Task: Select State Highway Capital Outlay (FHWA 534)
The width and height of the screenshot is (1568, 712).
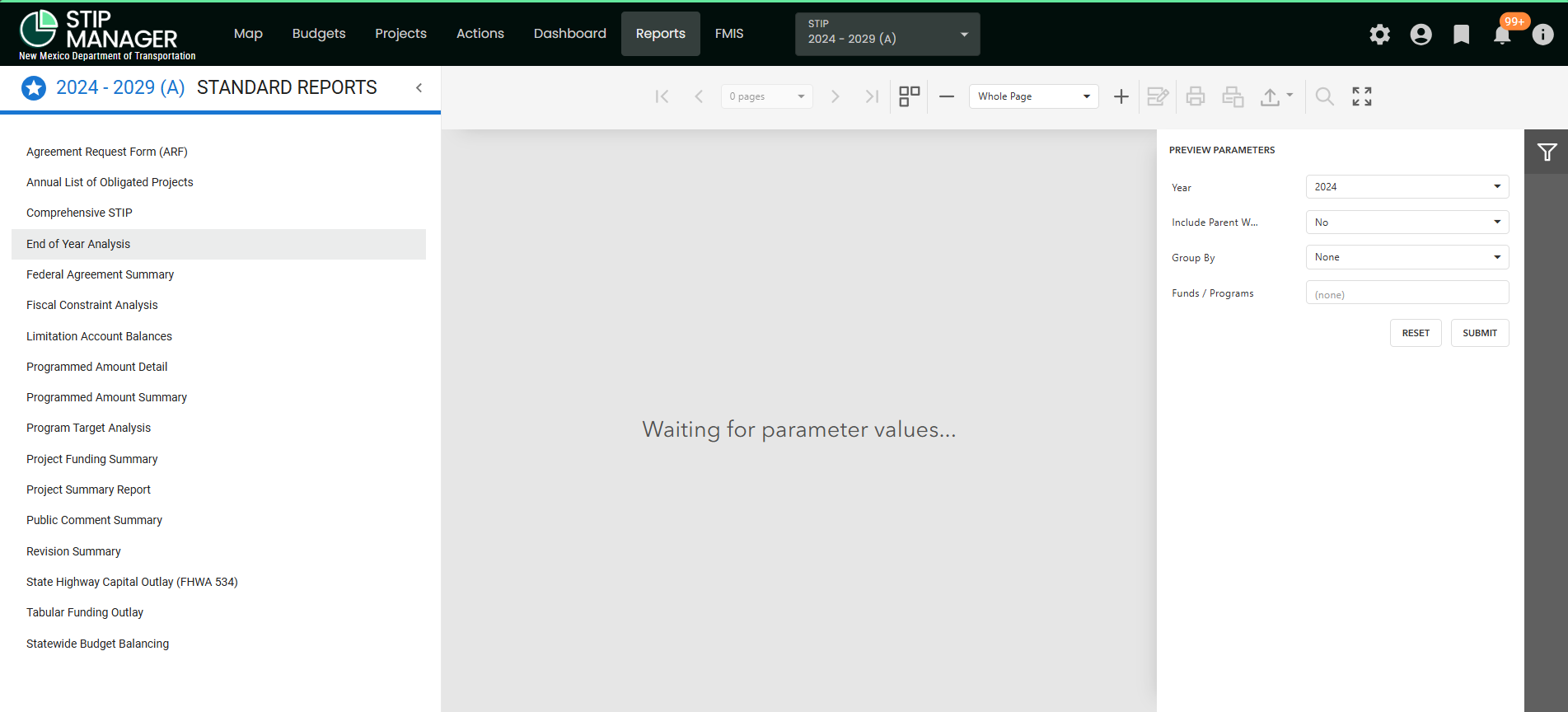Action: [x=218, y=582]
